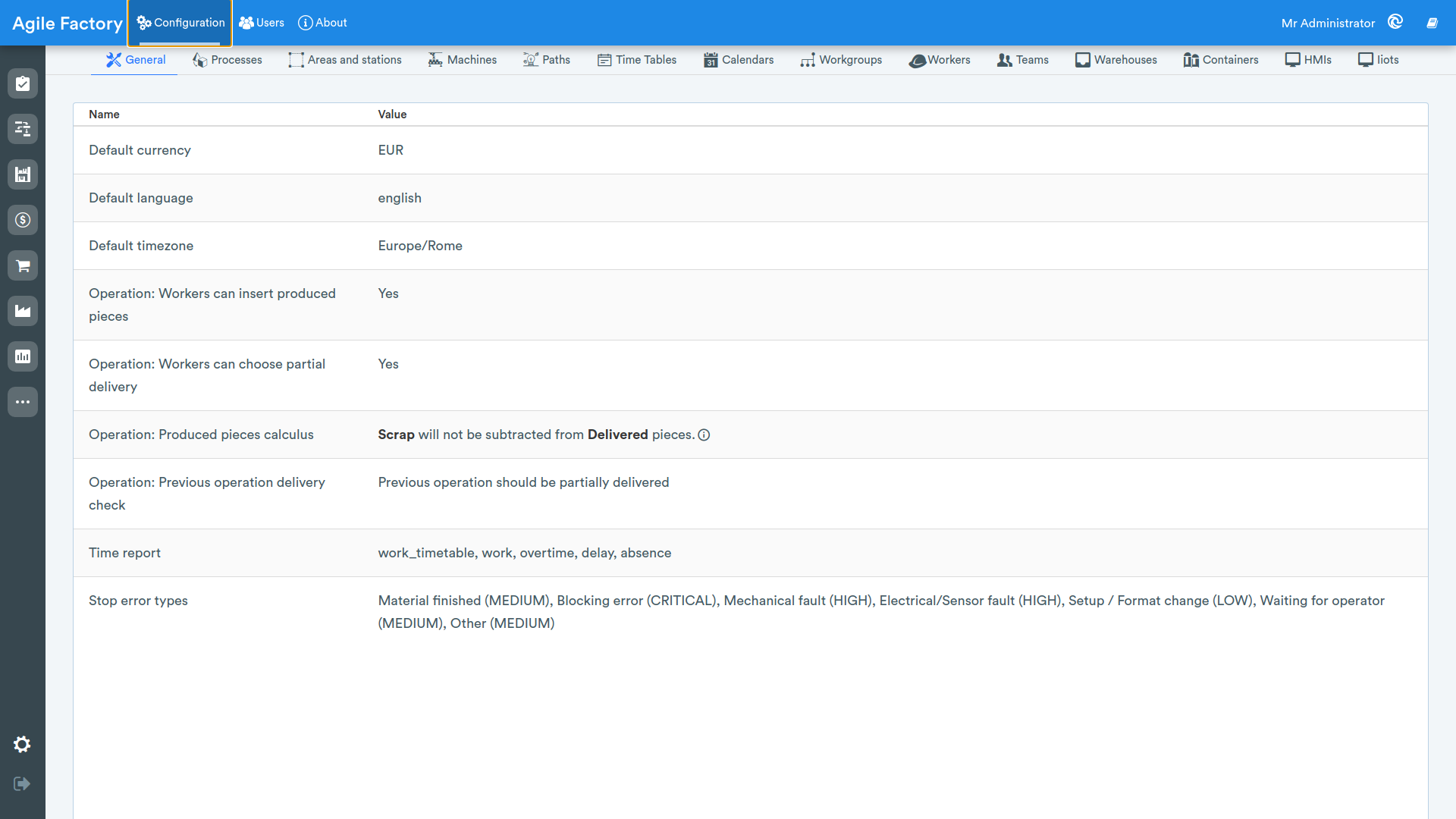This screenshot has height=819, width=1456.
Task: Open the HMIs tab
Action: pyautogui.click(x=1308, y=60)
